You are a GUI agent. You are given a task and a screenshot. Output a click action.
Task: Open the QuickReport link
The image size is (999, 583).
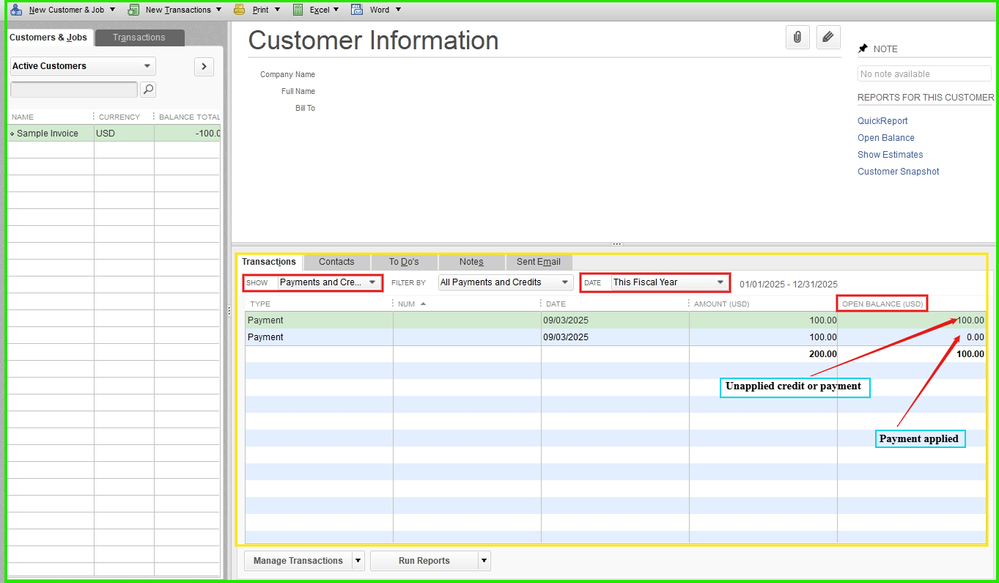(882, 121)
